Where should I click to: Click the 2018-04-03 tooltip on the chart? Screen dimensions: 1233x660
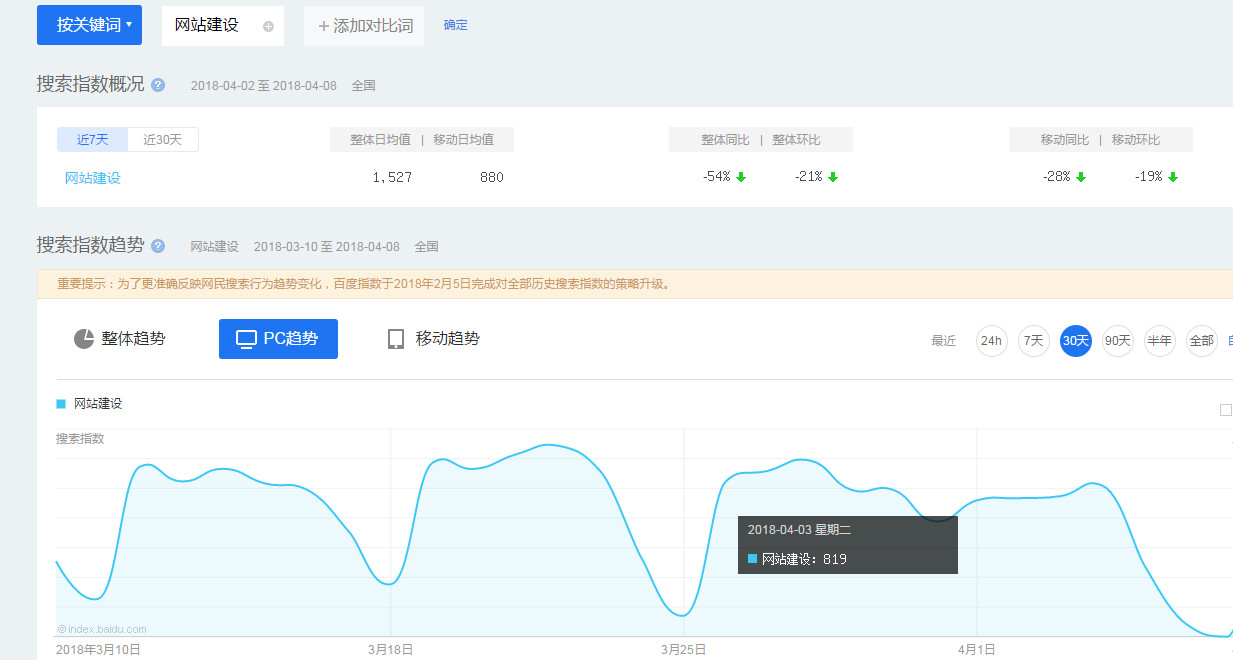pyautogui.click(x=847, y=544)
